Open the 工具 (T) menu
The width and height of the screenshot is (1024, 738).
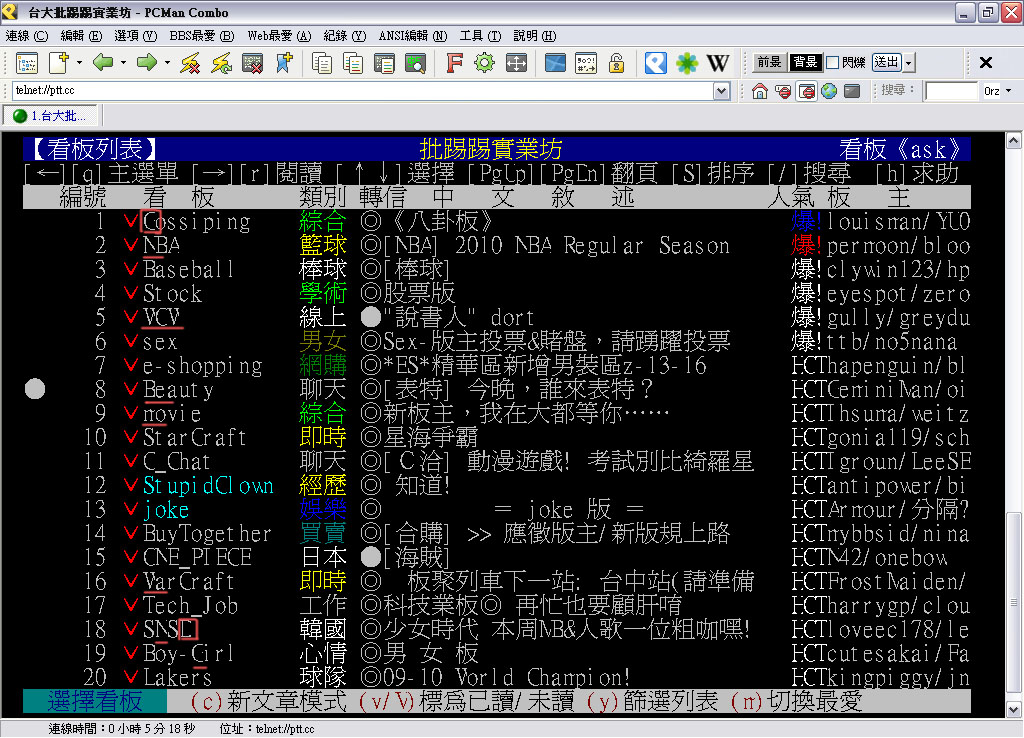pyautogui.click(x=480, y=36)
